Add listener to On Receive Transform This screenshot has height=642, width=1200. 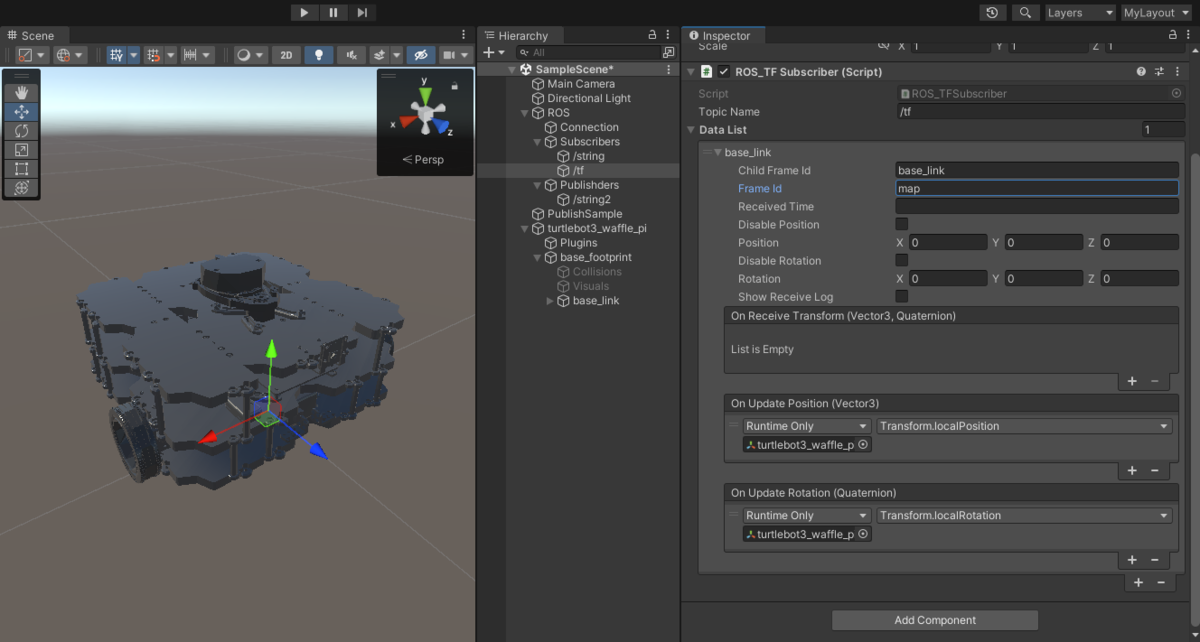pos(1132,381)
